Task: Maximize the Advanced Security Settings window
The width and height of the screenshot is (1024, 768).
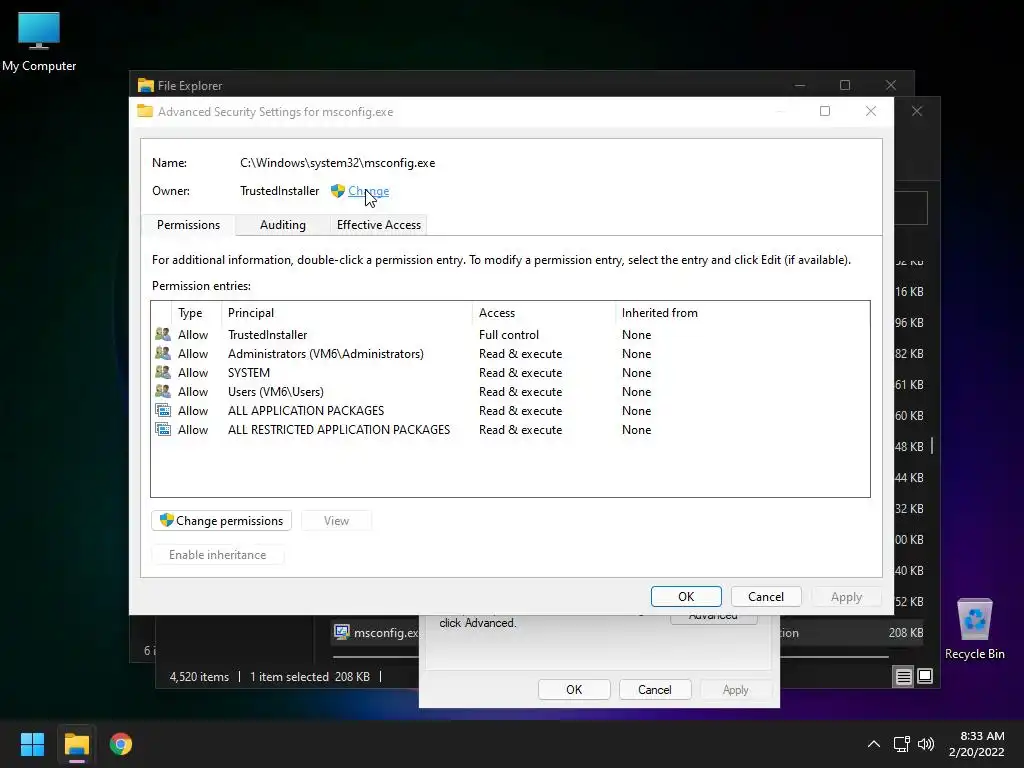Action: tap(825, 111)
